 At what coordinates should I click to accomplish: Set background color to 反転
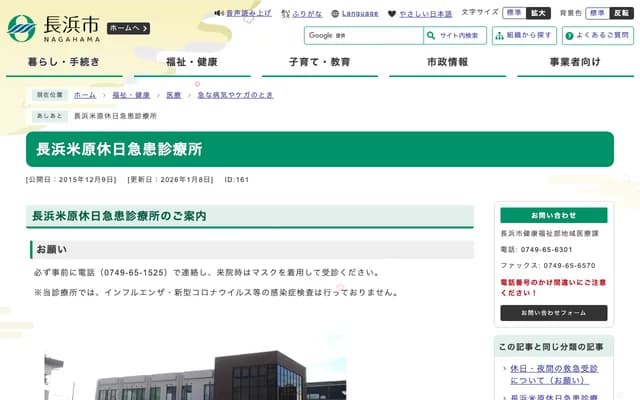coord(622,13)
